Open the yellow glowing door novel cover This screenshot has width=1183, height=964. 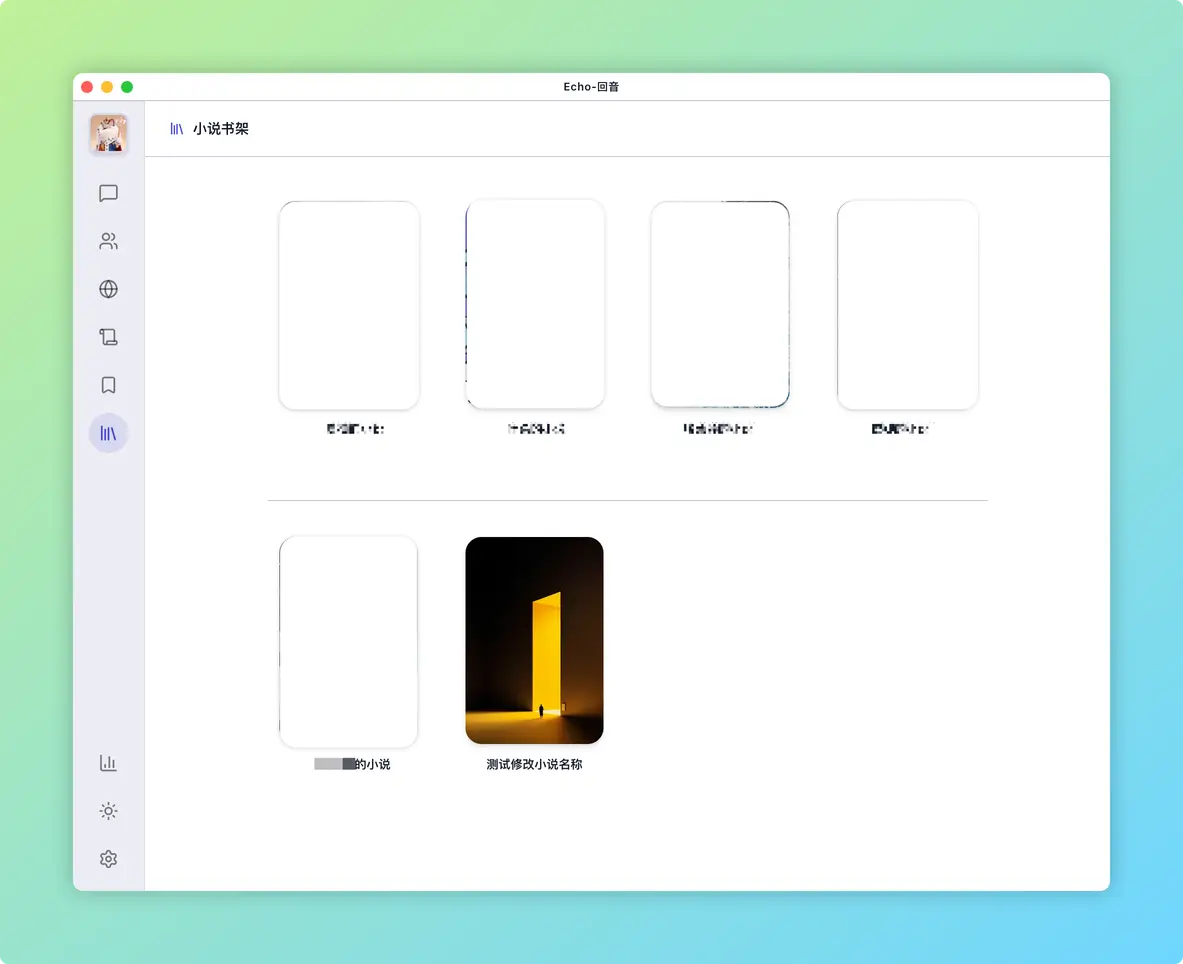coord(534,640)
